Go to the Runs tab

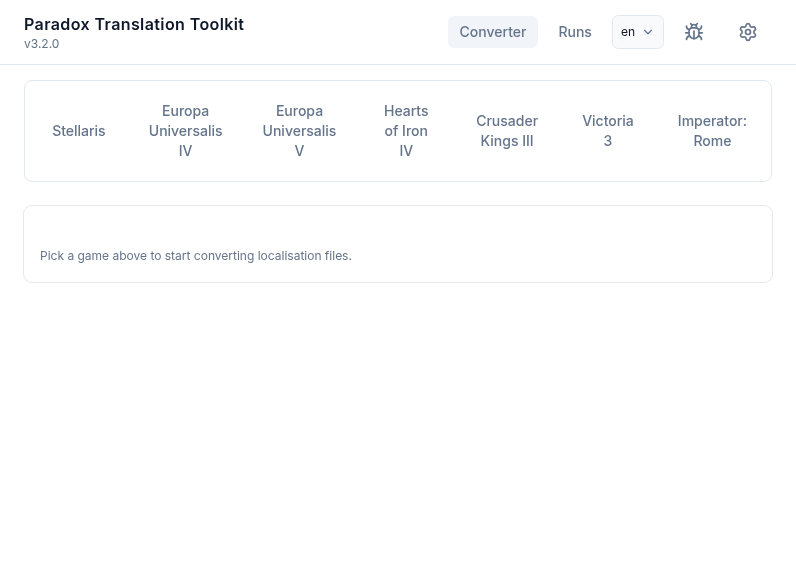pos(575,32)
